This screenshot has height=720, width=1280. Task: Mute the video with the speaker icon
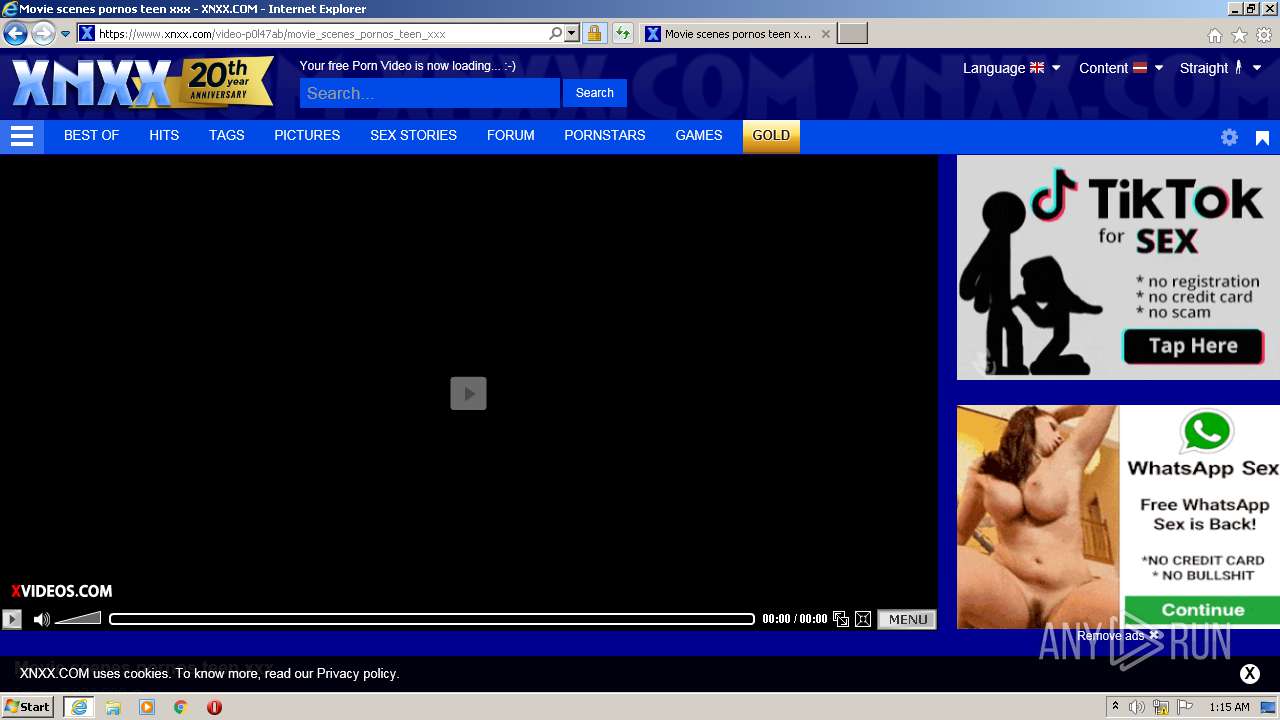[x=41, y=619]
